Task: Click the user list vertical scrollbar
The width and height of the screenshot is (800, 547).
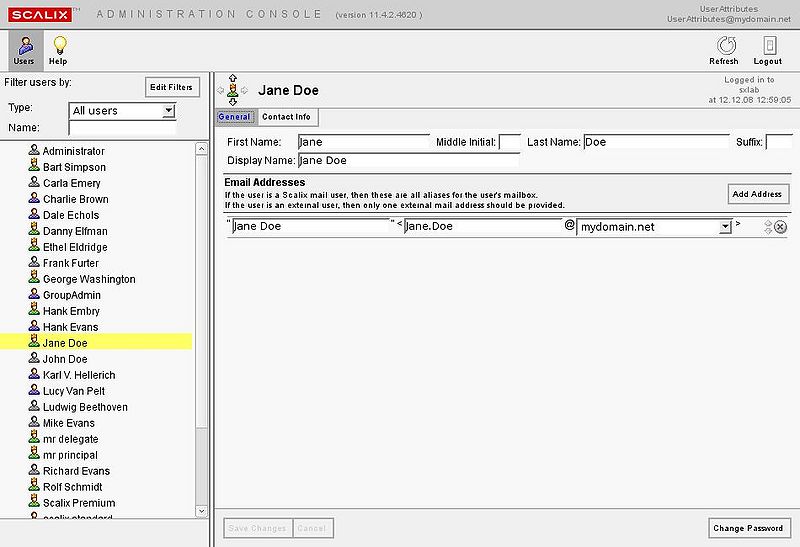Action: pos(203,330)
